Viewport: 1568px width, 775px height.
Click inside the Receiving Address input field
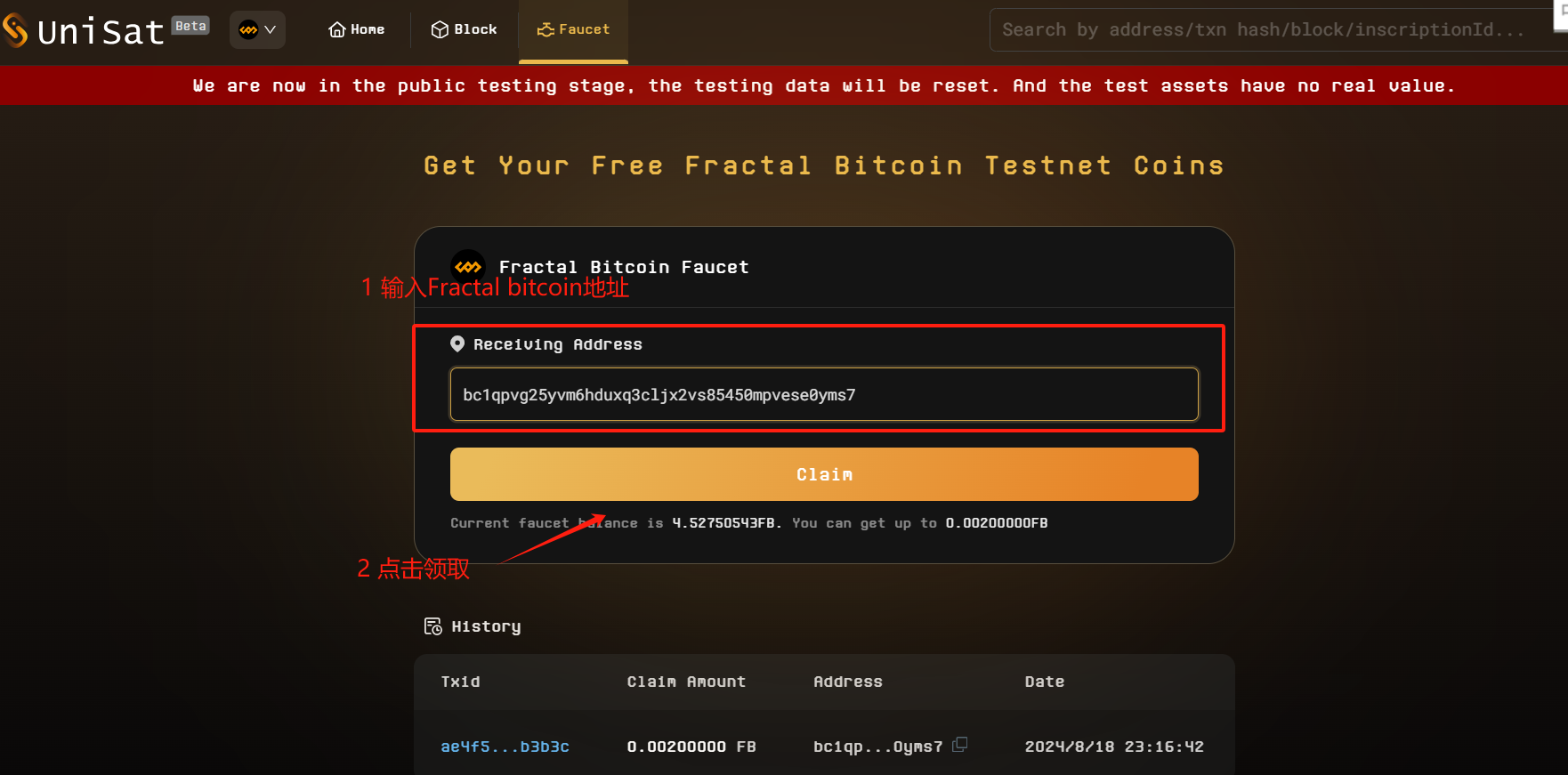tap(824, 394)
